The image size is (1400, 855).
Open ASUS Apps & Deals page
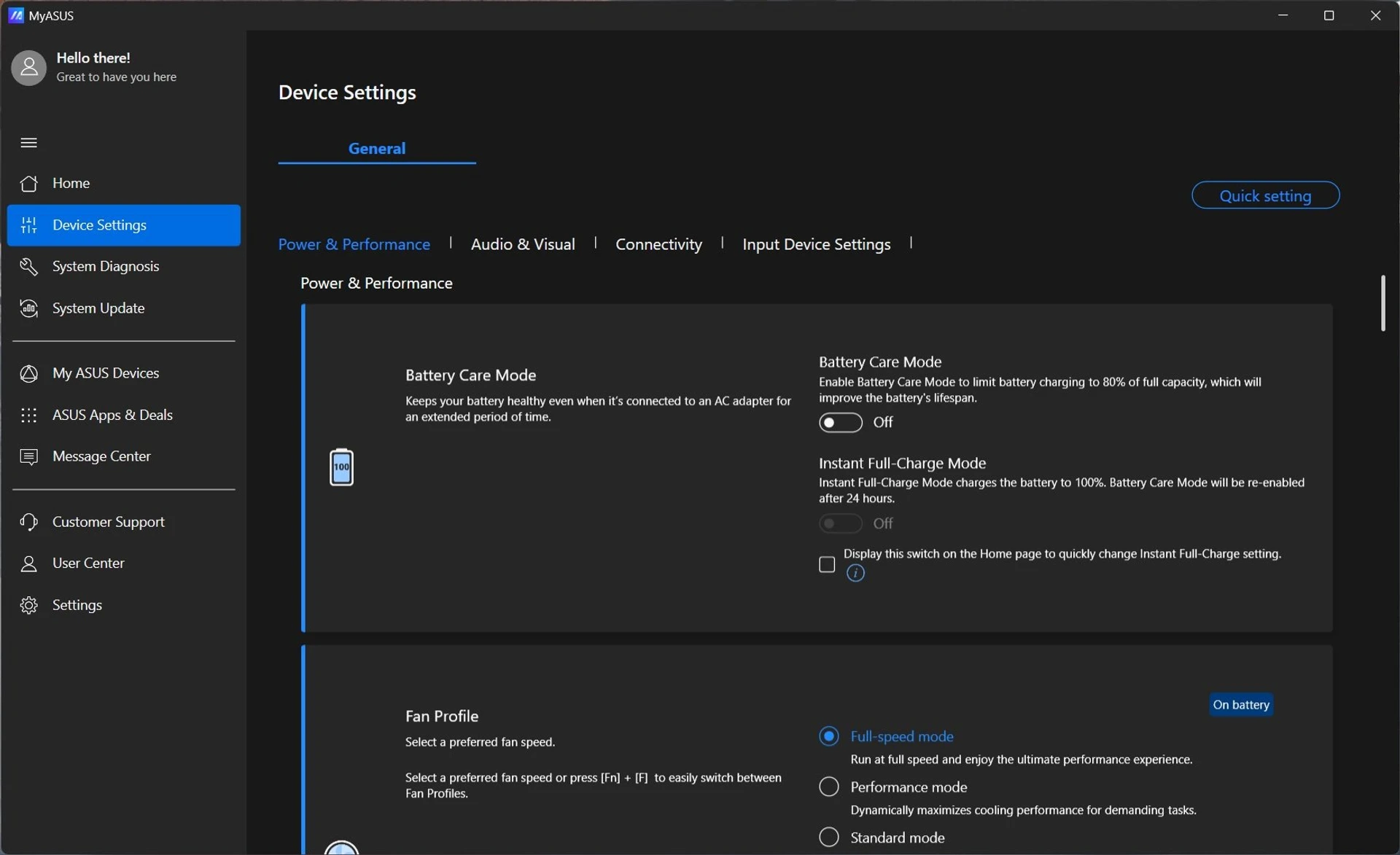124,415
